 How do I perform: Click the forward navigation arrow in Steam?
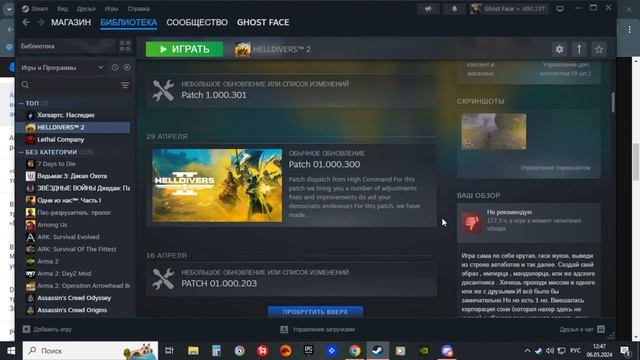click(40, 22)
